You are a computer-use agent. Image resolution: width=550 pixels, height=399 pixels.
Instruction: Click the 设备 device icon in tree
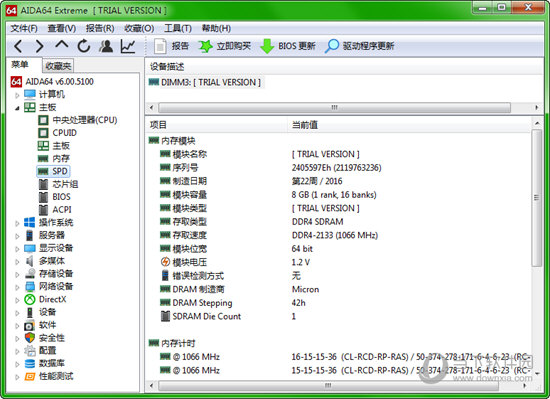(29, 312)
